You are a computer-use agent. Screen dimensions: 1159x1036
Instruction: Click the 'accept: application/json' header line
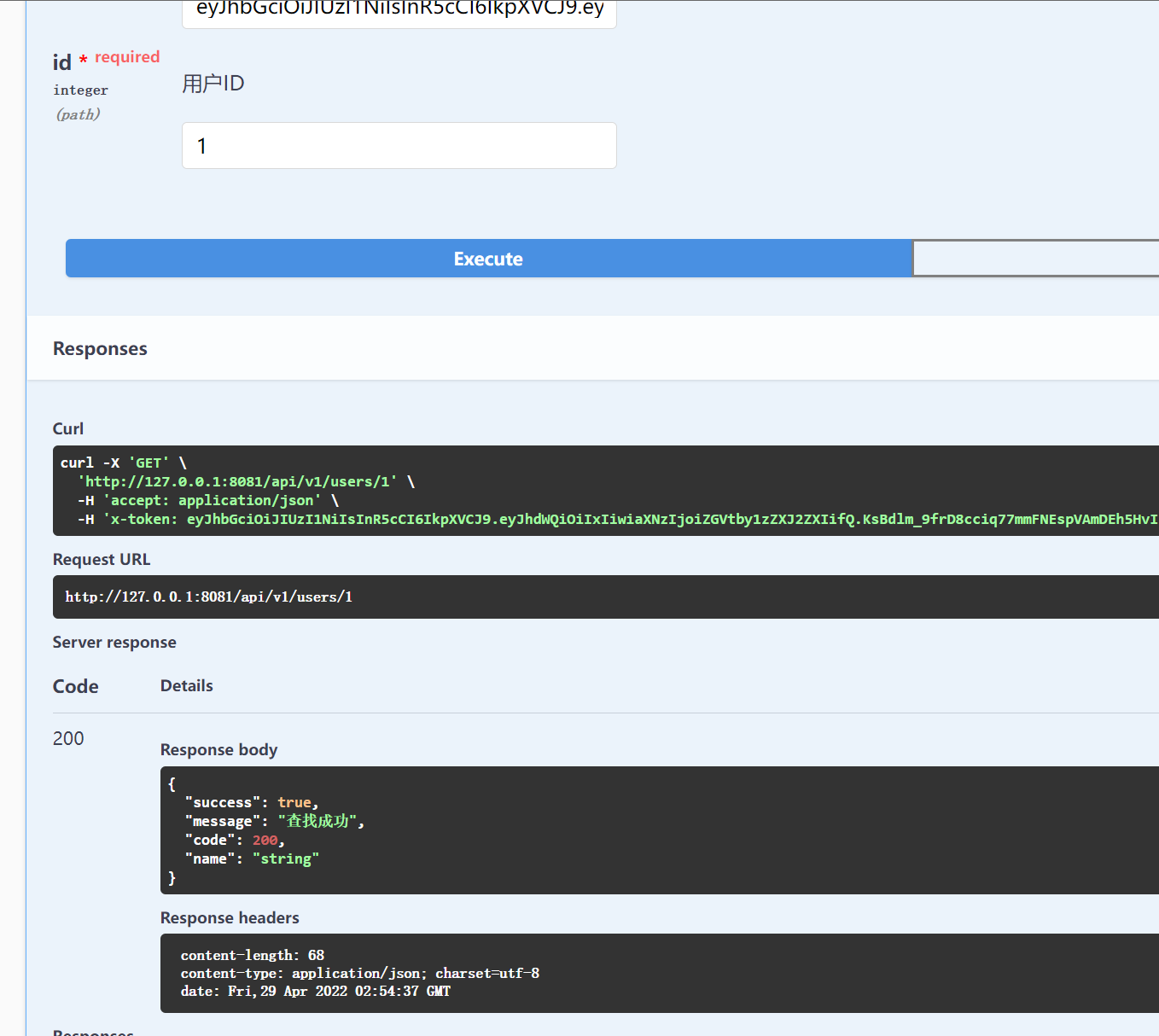(x=208, y=500)
